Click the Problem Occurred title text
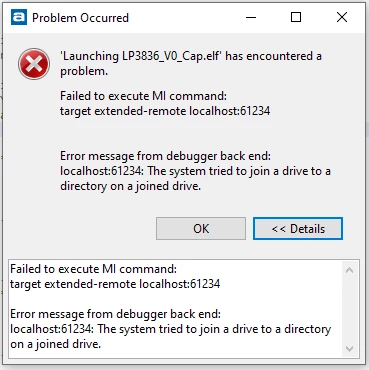 click(80, 18)
